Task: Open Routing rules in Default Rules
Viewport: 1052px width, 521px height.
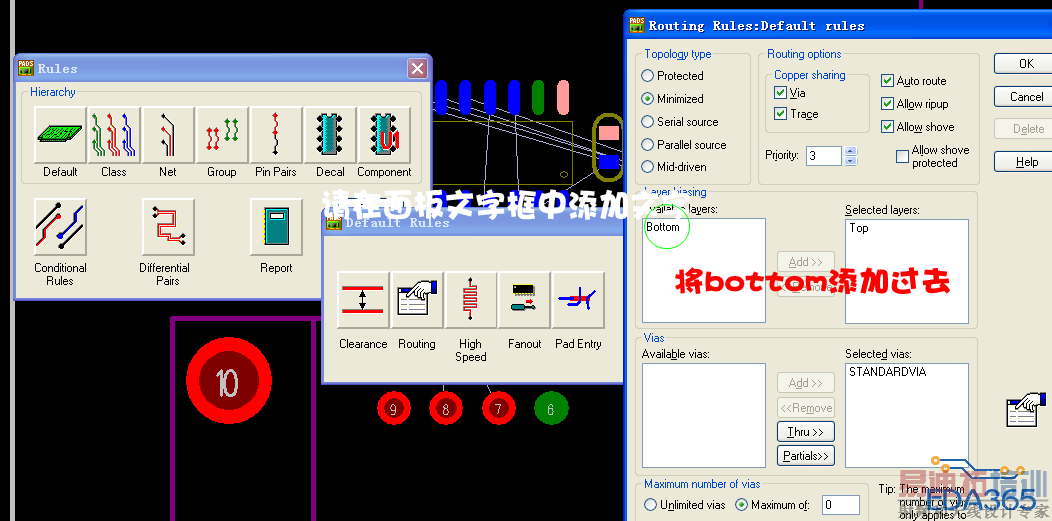Action: click(x=417, y=300)
